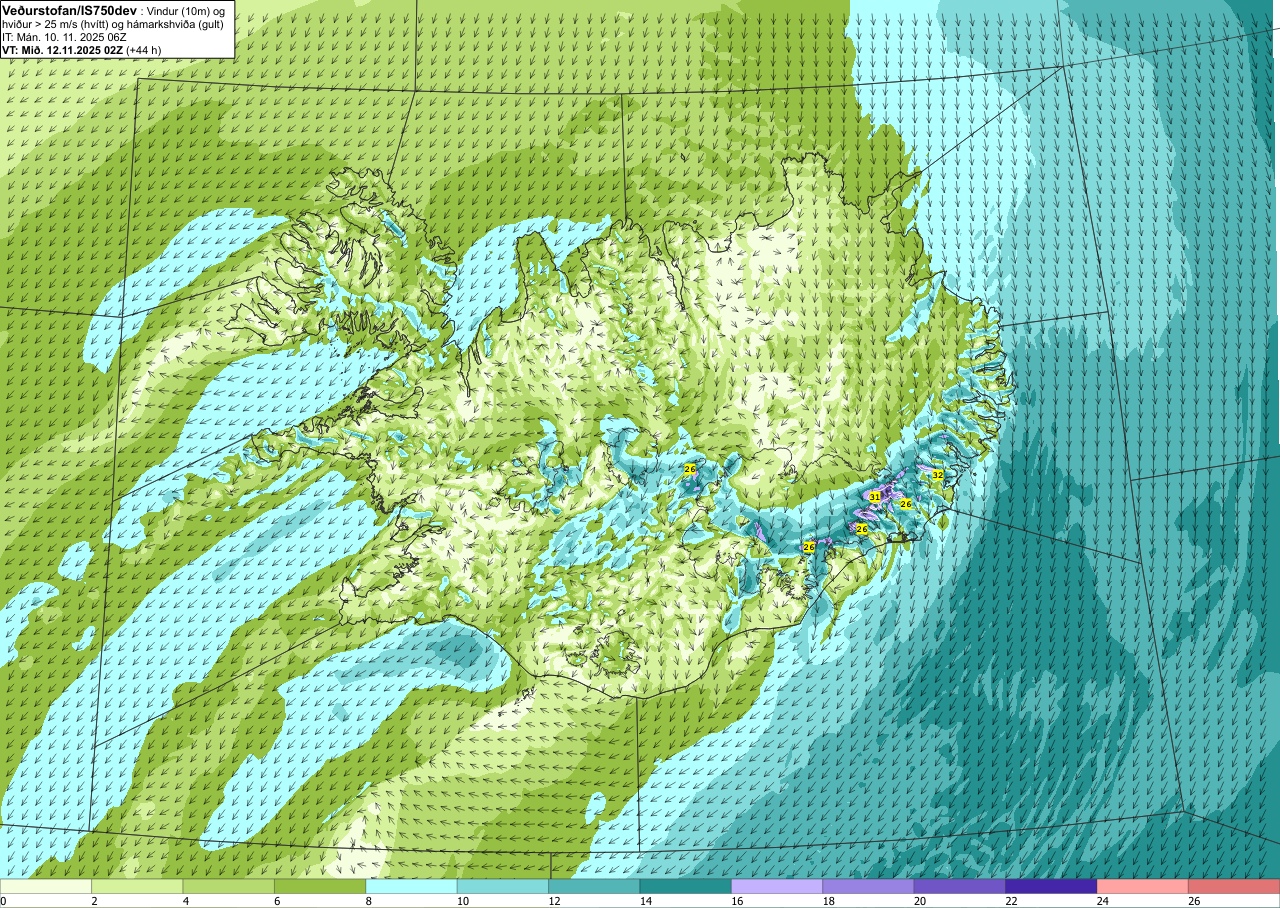Click the legend tick label '8'

click(x=368, y=901)
